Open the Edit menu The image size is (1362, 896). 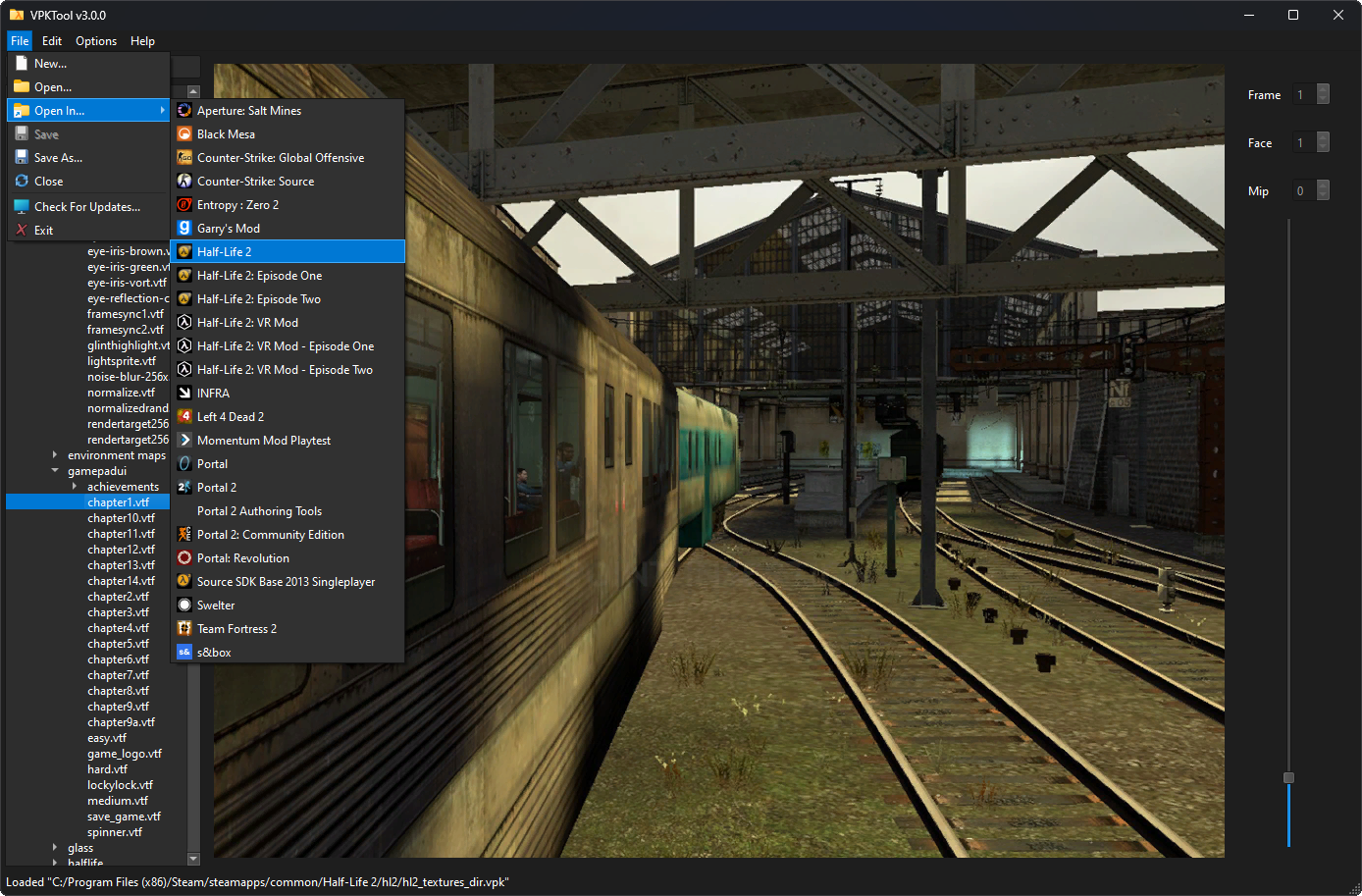[52, 41]
